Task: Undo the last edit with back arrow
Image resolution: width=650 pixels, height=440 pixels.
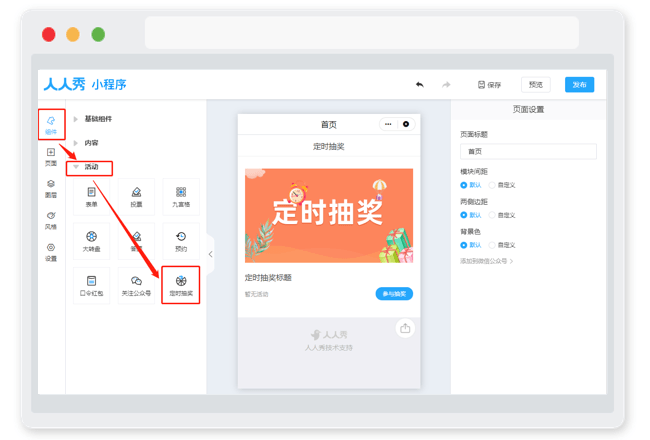Action: pos(420,85)
